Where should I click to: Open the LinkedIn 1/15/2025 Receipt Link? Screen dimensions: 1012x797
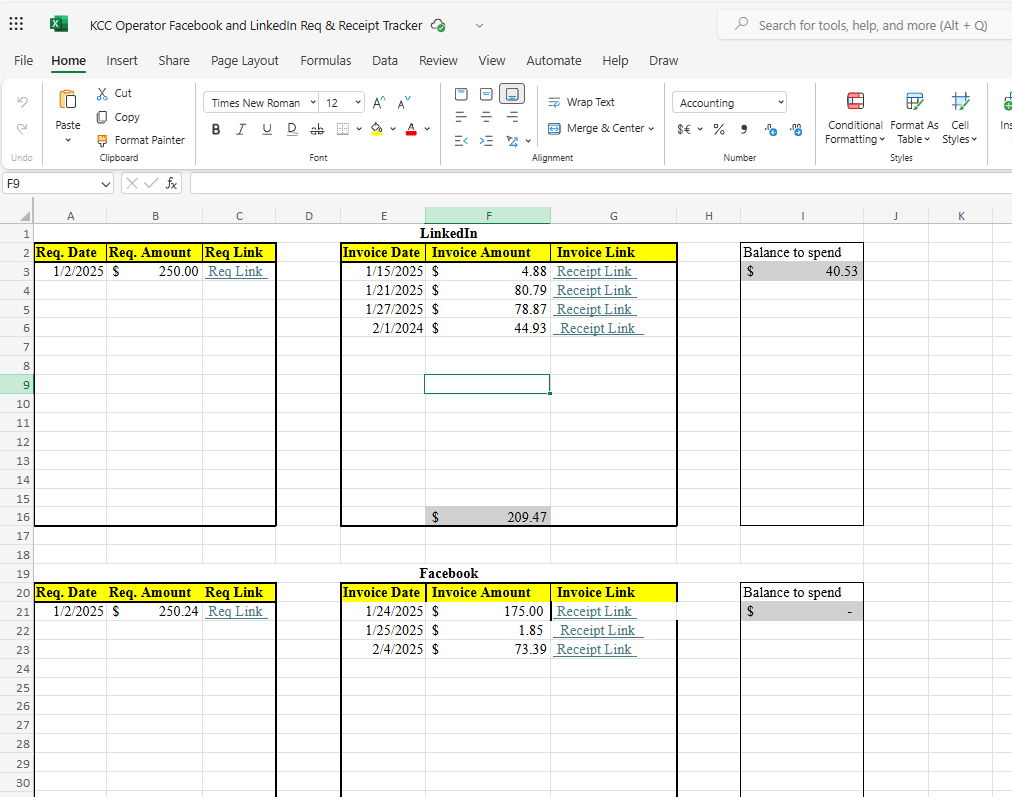click(x=594, y=271)
